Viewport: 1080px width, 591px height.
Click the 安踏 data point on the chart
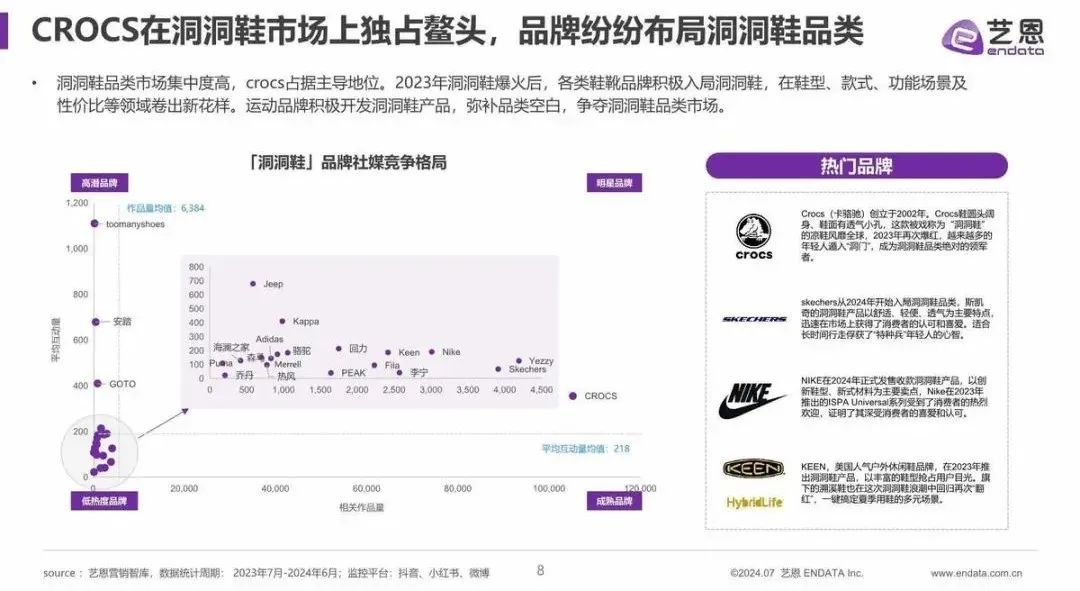[x=96, y=322]
